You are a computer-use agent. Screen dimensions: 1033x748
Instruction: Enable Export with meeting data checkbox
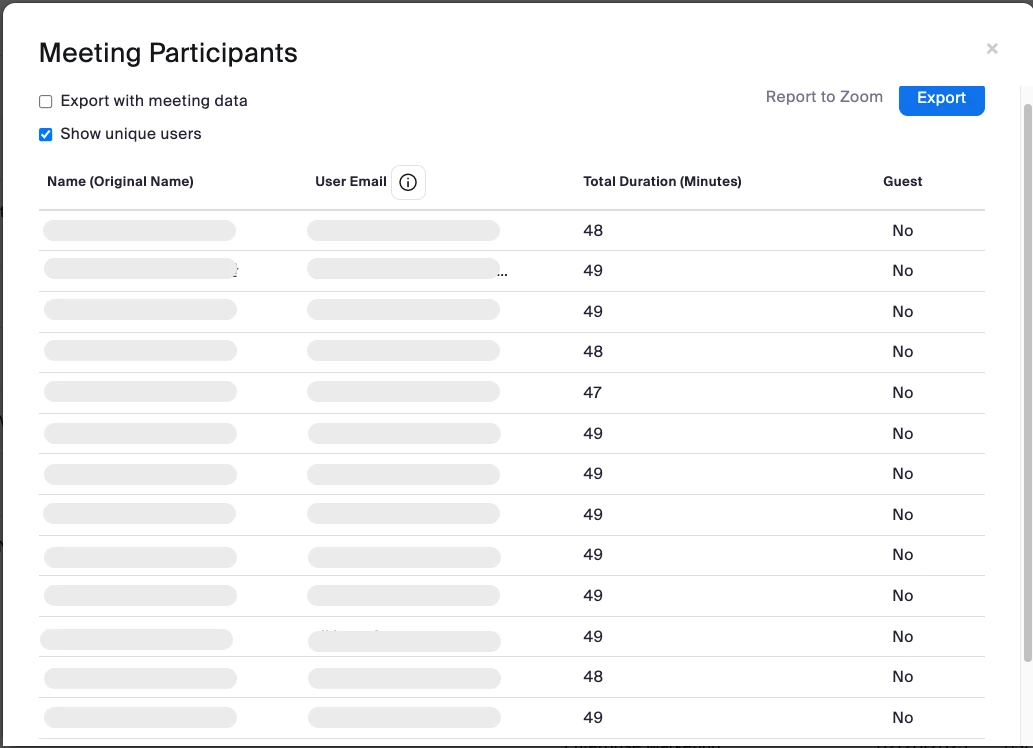tap(46, 101)
